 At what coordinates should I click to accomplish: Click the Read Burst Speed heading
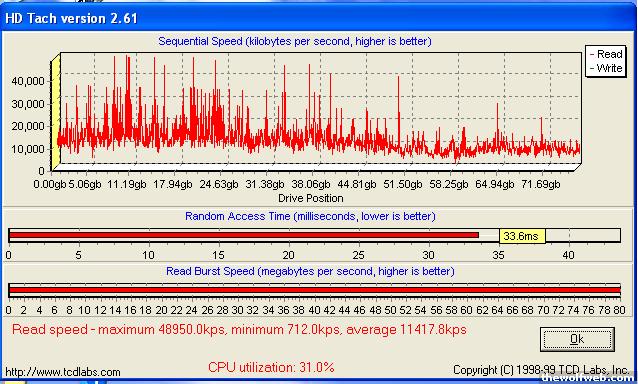pos(310,271)
